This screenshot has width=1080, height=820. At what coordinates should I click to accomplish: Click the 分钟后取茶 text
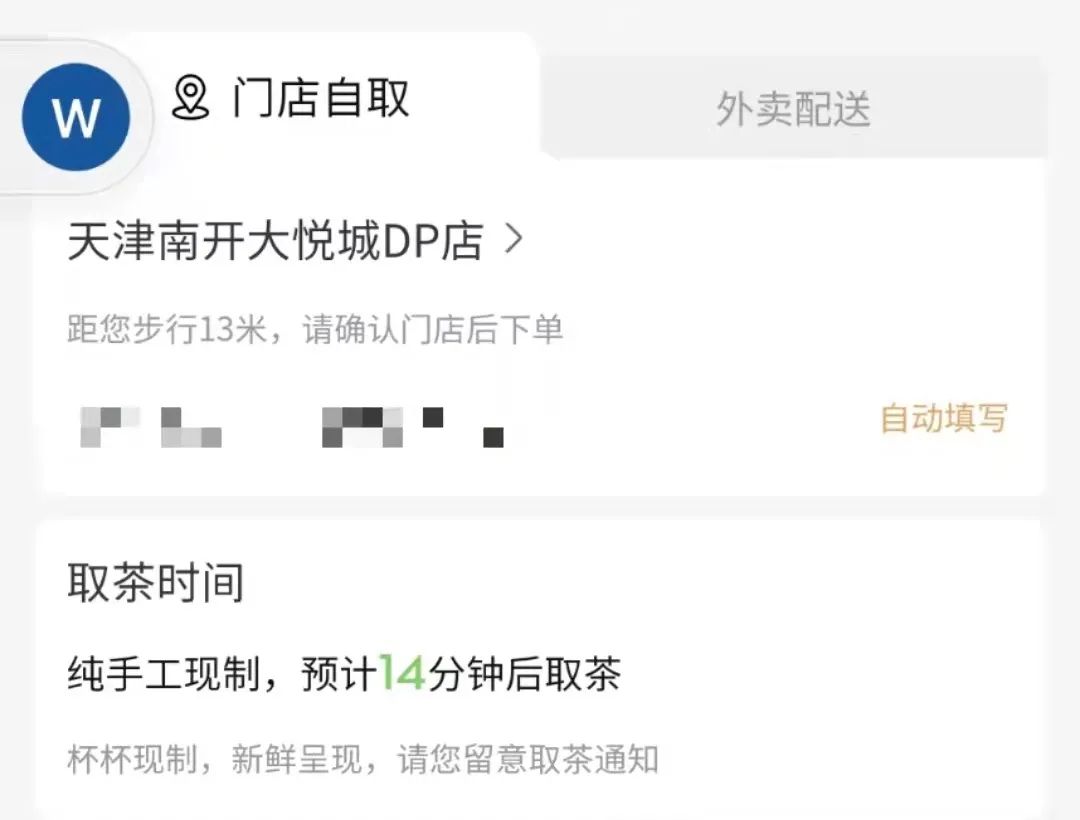click(525, 673)
